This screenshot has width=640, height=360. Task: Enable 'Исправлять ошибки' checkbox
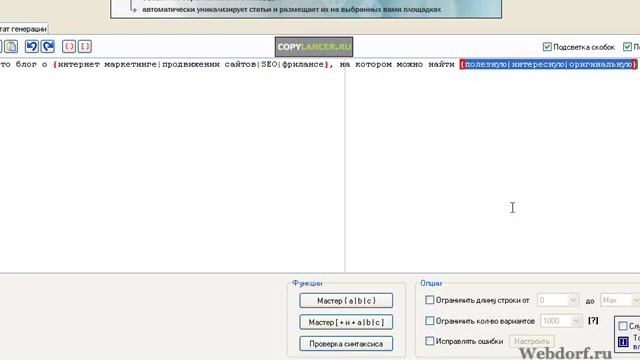(x=429, y=341)
